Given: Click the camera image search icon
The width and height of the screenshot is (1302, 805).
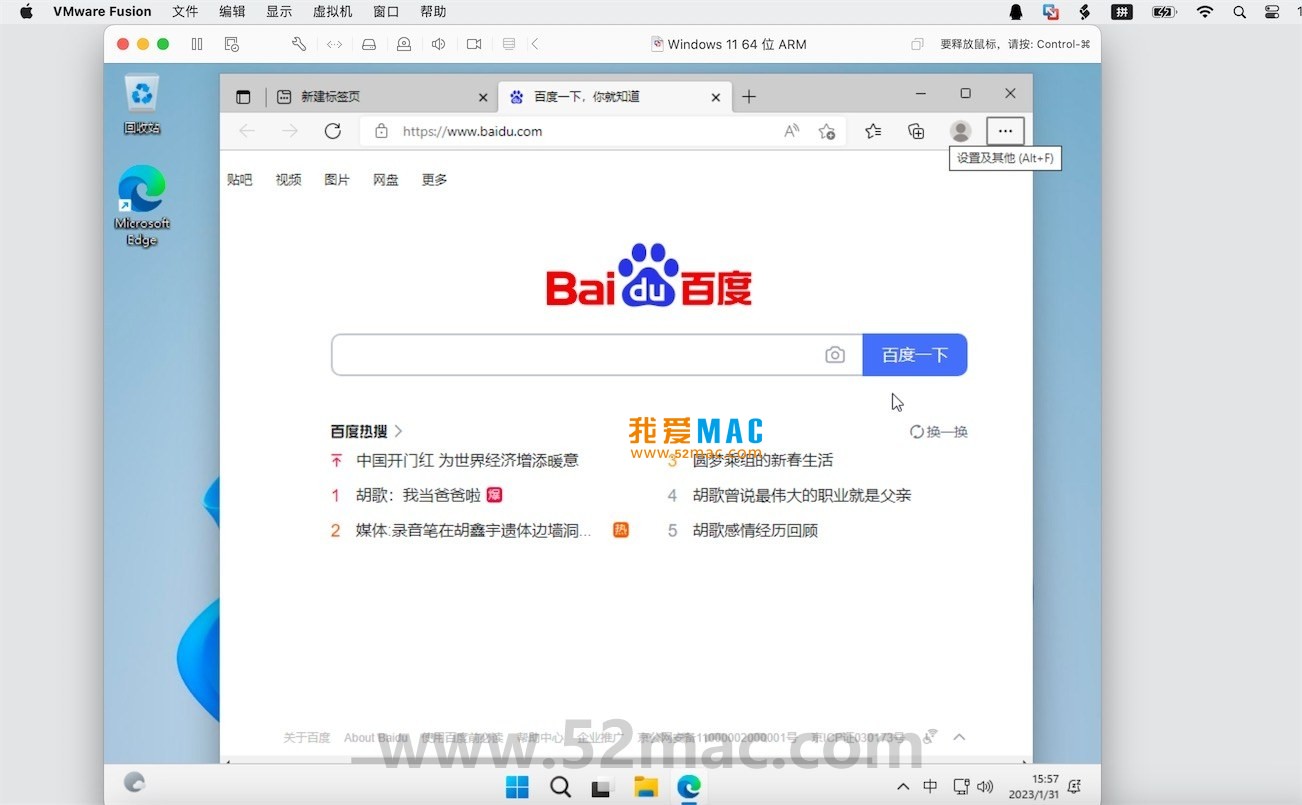Looking at the screenshot, I should pos(835,355).
